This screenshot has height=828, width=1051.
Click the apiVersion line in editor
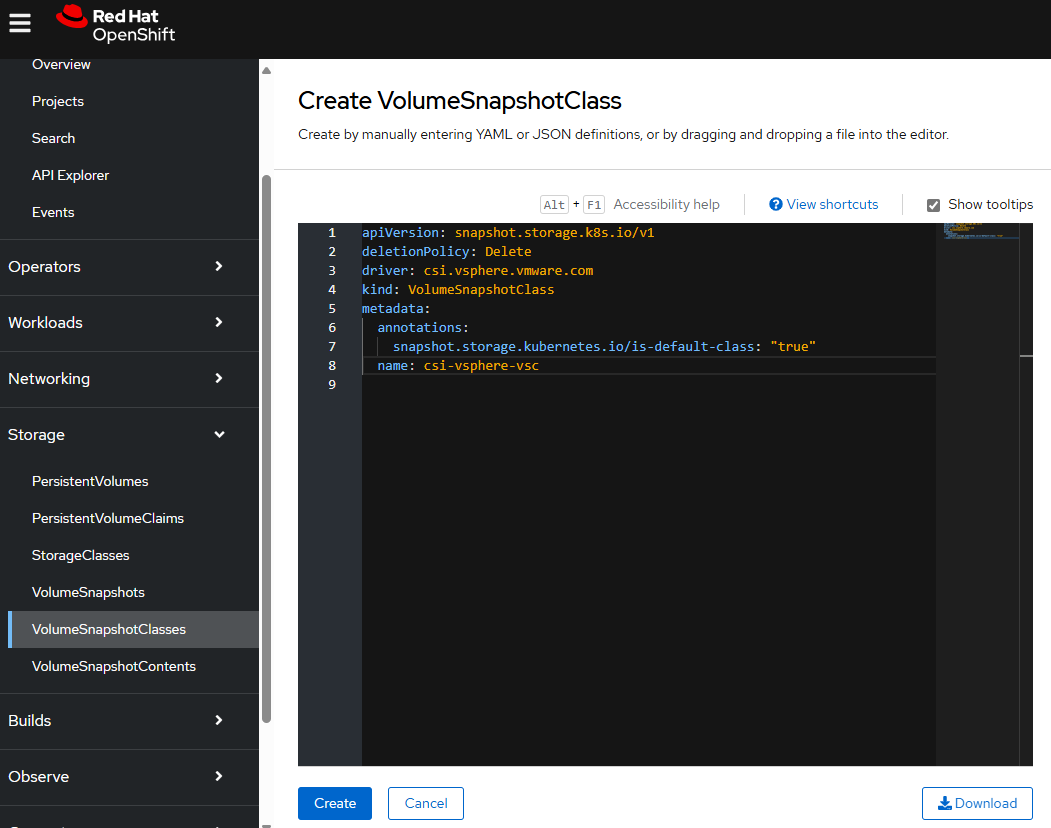(x=508, y=233)
